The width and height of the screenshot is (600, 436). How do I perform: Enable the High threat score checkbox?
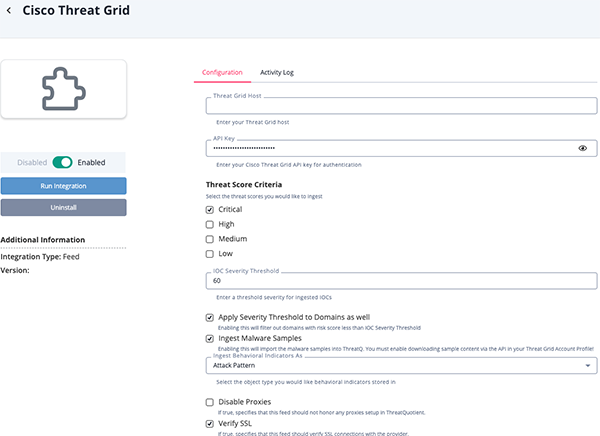click(x=210, y=225)
